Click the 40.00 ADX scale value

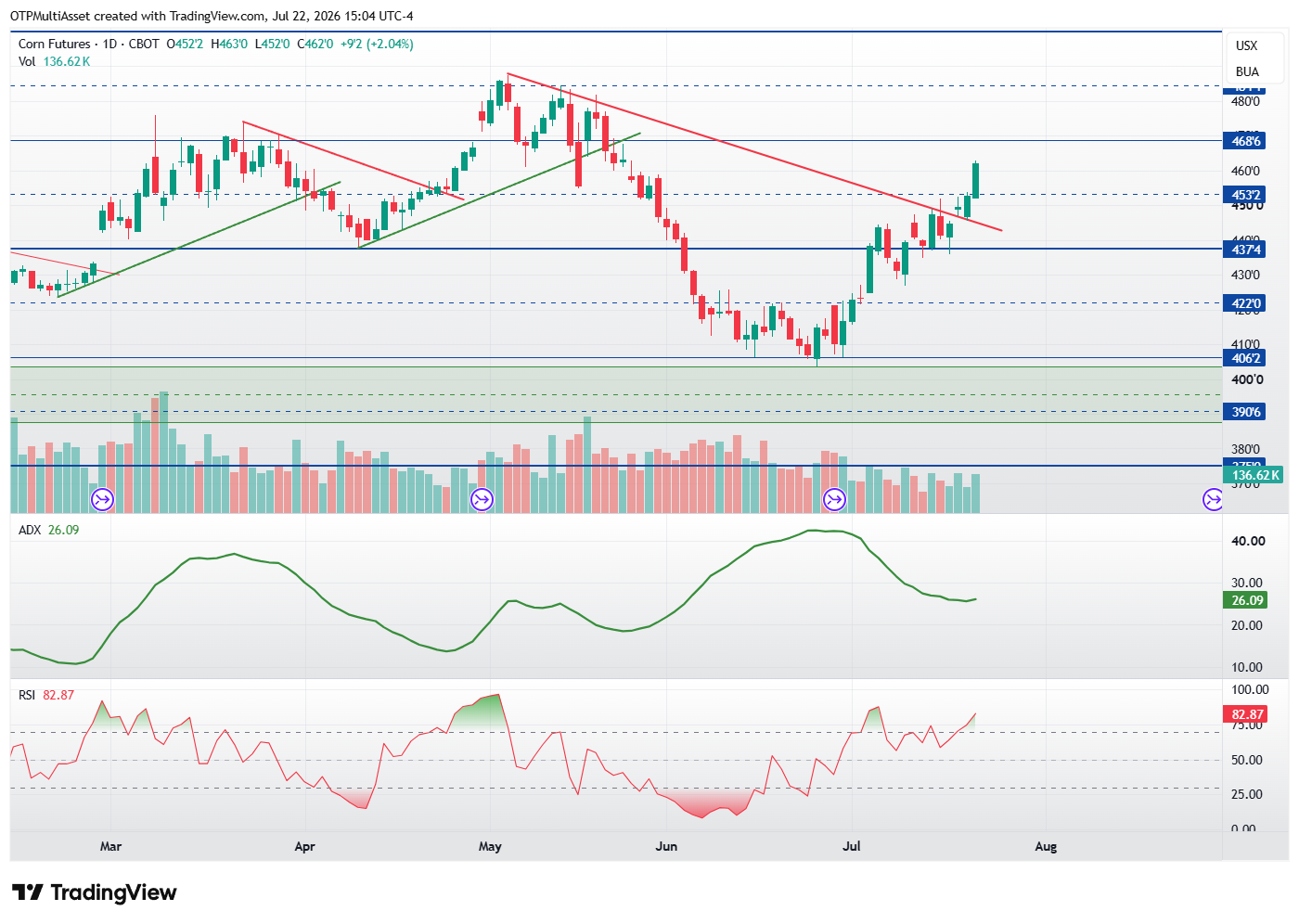1248,541
